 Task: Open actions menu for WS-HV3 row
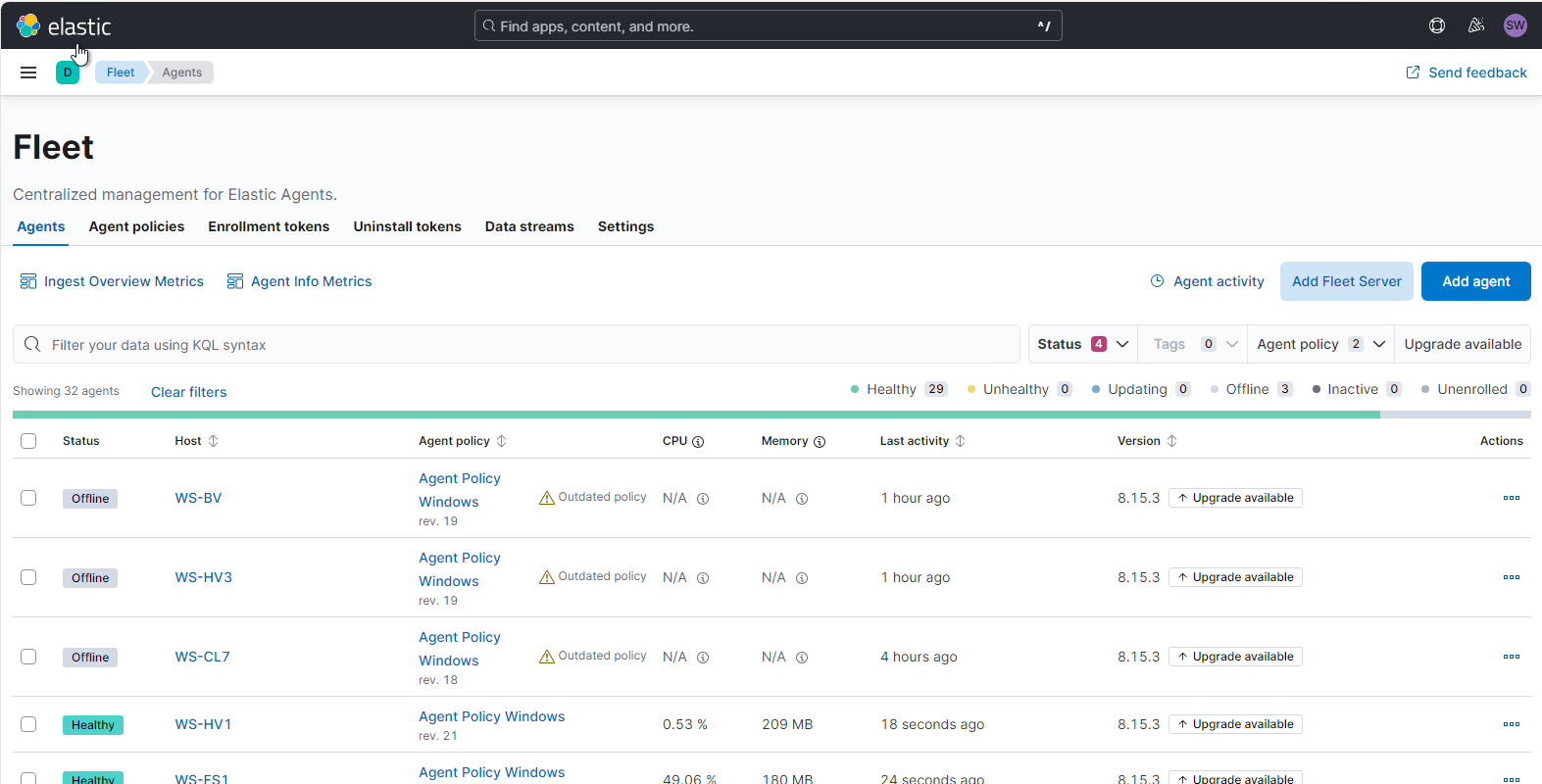click(x=1512, y=577)
